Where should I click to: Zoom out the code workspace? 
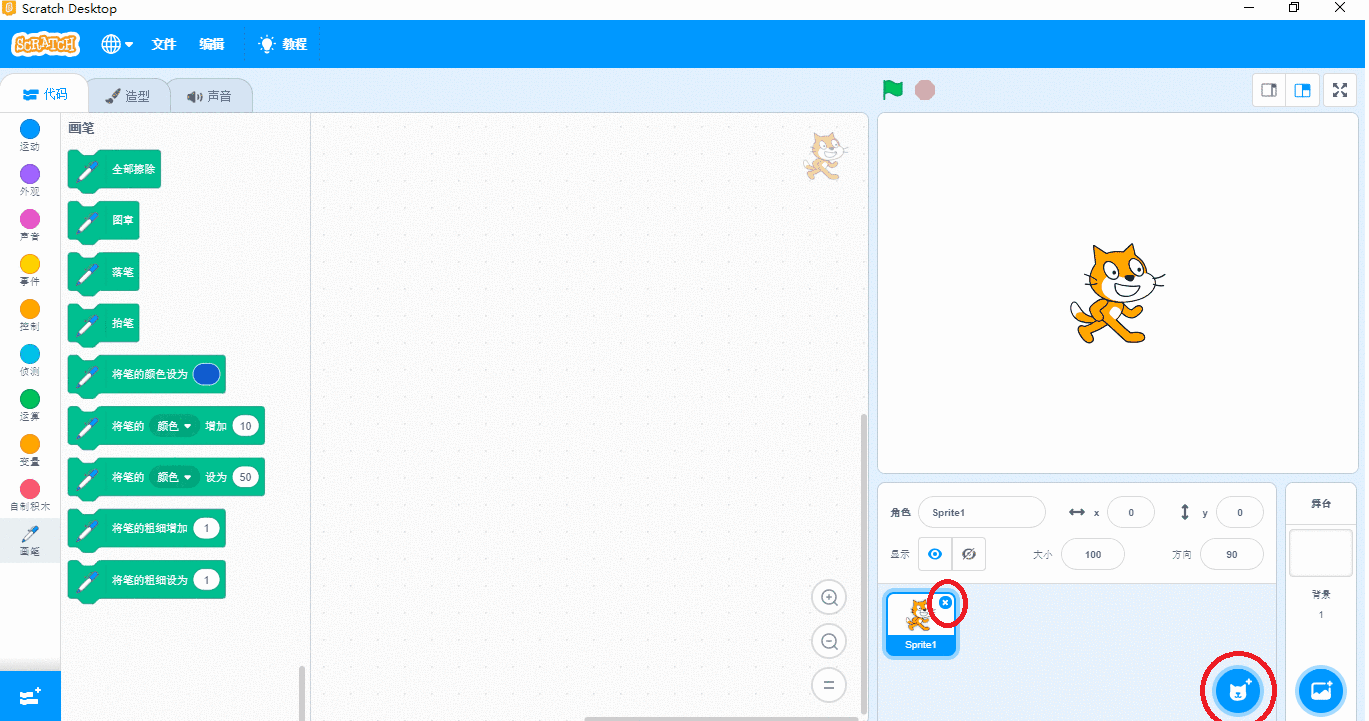click(x=829, y=642)
